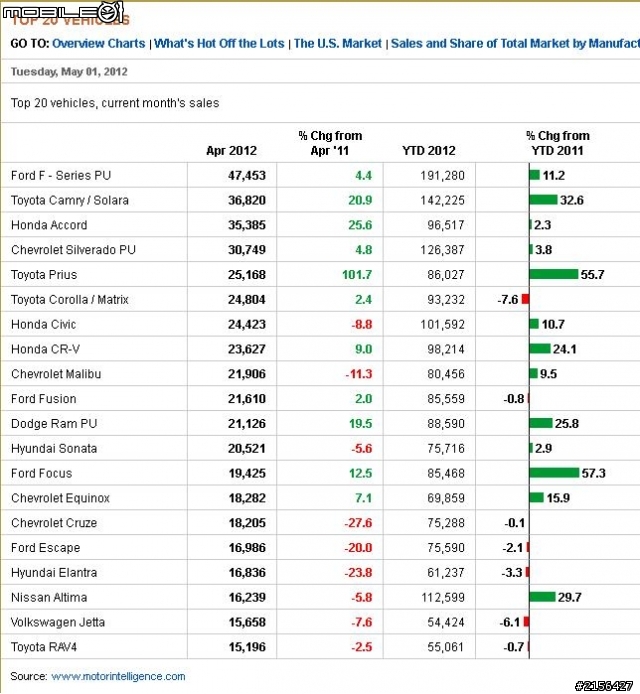Click the -11.3 Malibu change value
Image resolution: width=640 pixels, height=694 pixels.
pyautogui.click(x=359, y=374)
